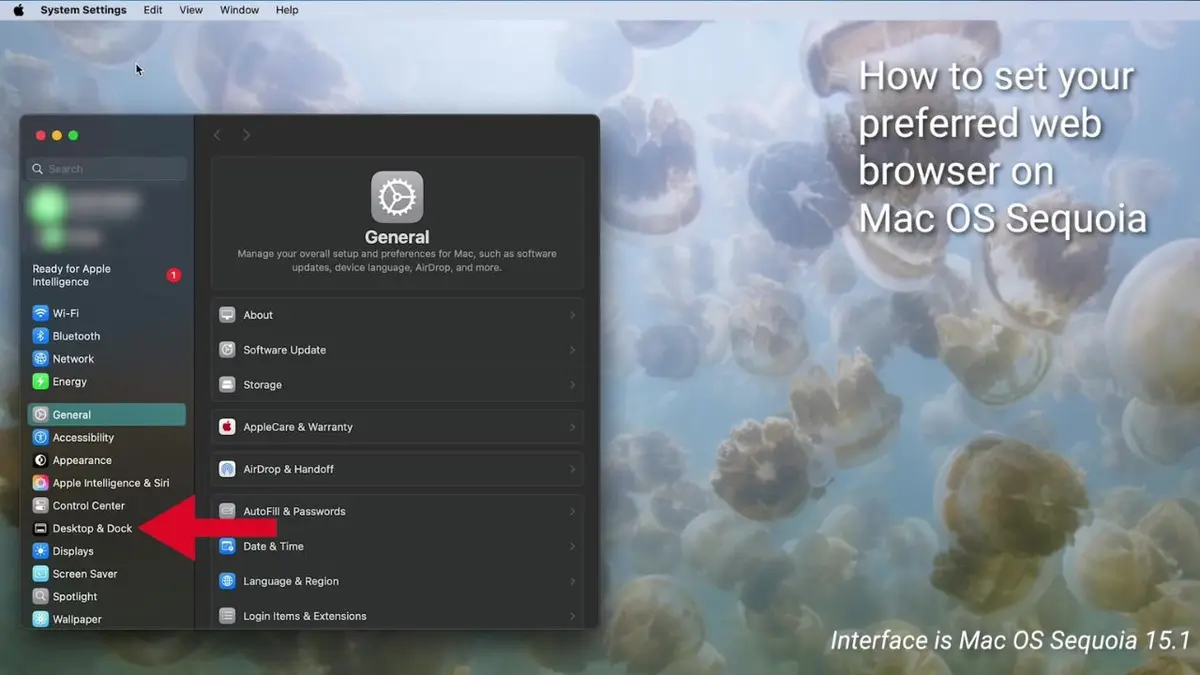Select the Bluetooth label in sidebar
Image resolution: width=1200 pixels, height=675 pixels.
click(x=76, y=336)
